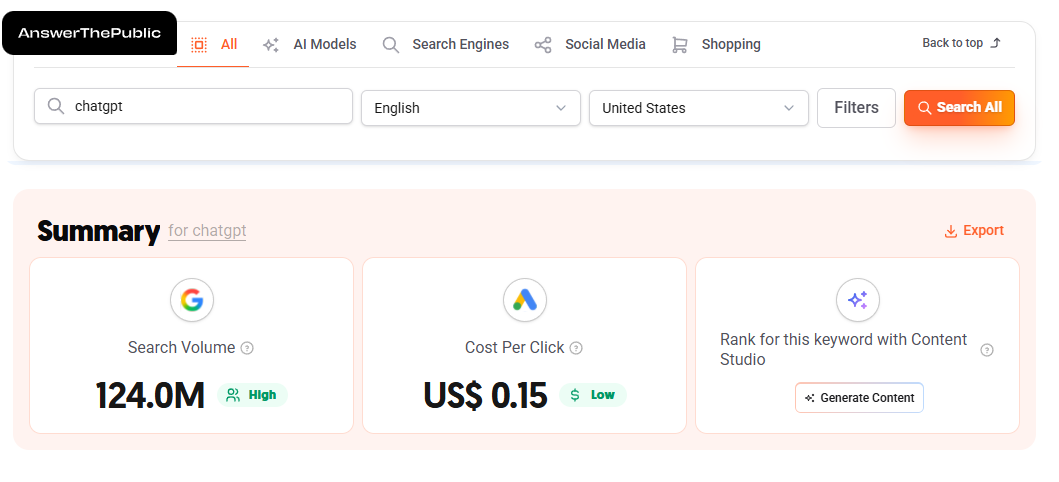Open the English language dropdown
This screenshot has height=482, width=1059.
click(471, 108)
